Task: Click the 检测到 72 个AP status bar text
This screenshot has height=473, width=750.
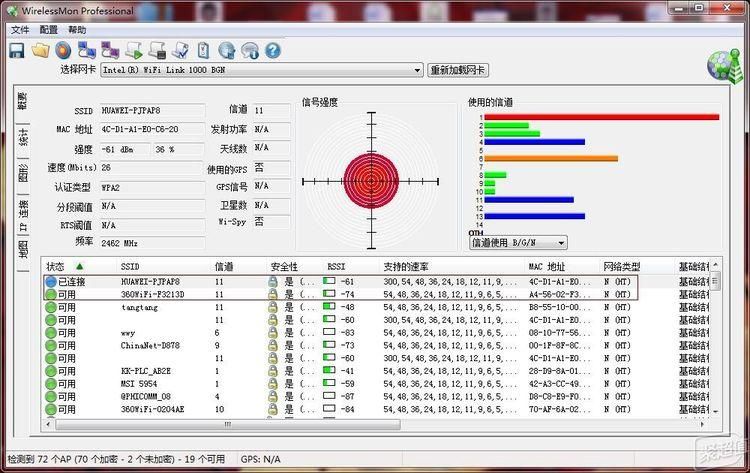Action: click(x=116, y=459)
